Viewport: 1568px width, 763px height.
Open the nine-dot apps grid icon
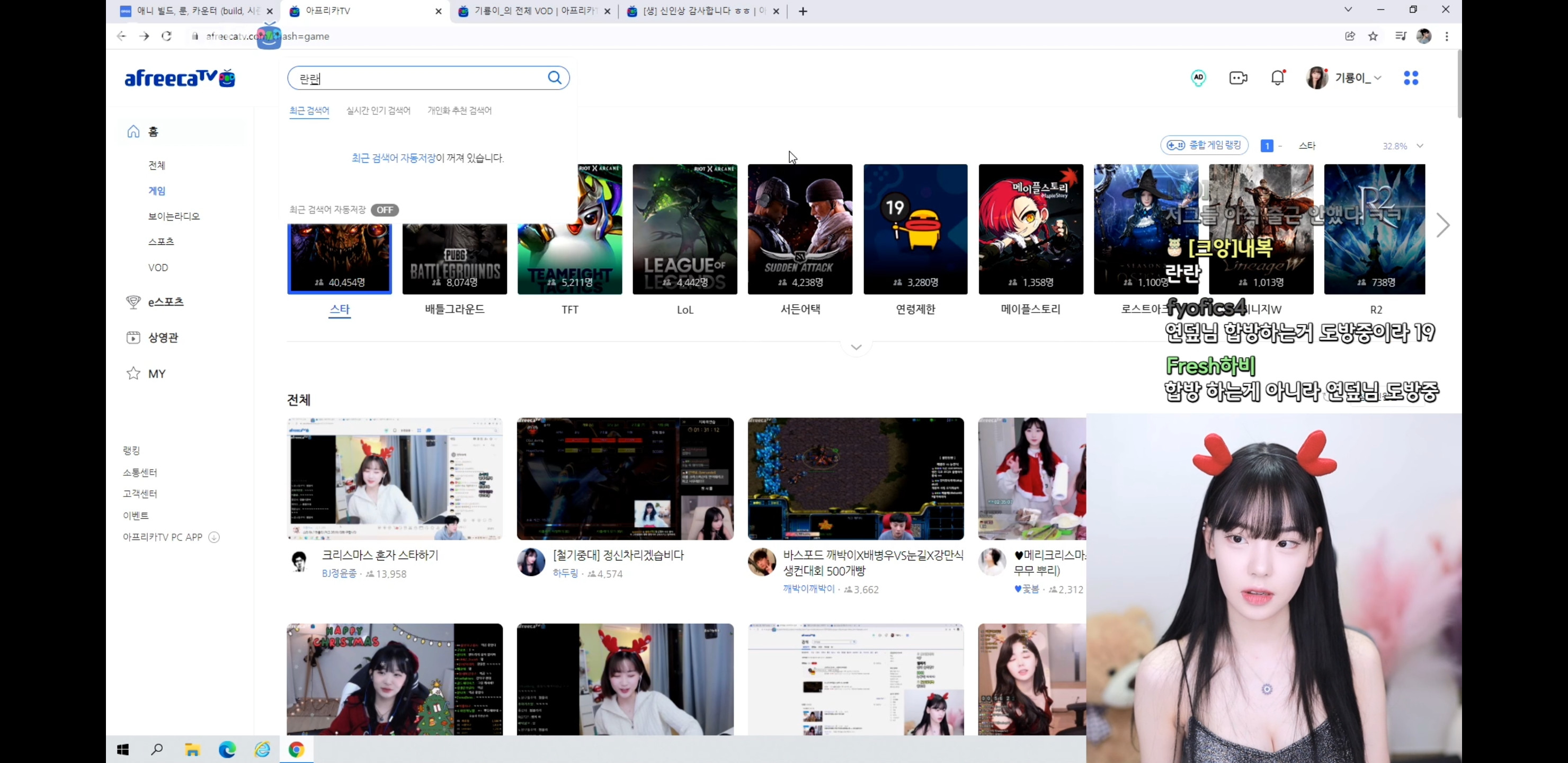1410,78
